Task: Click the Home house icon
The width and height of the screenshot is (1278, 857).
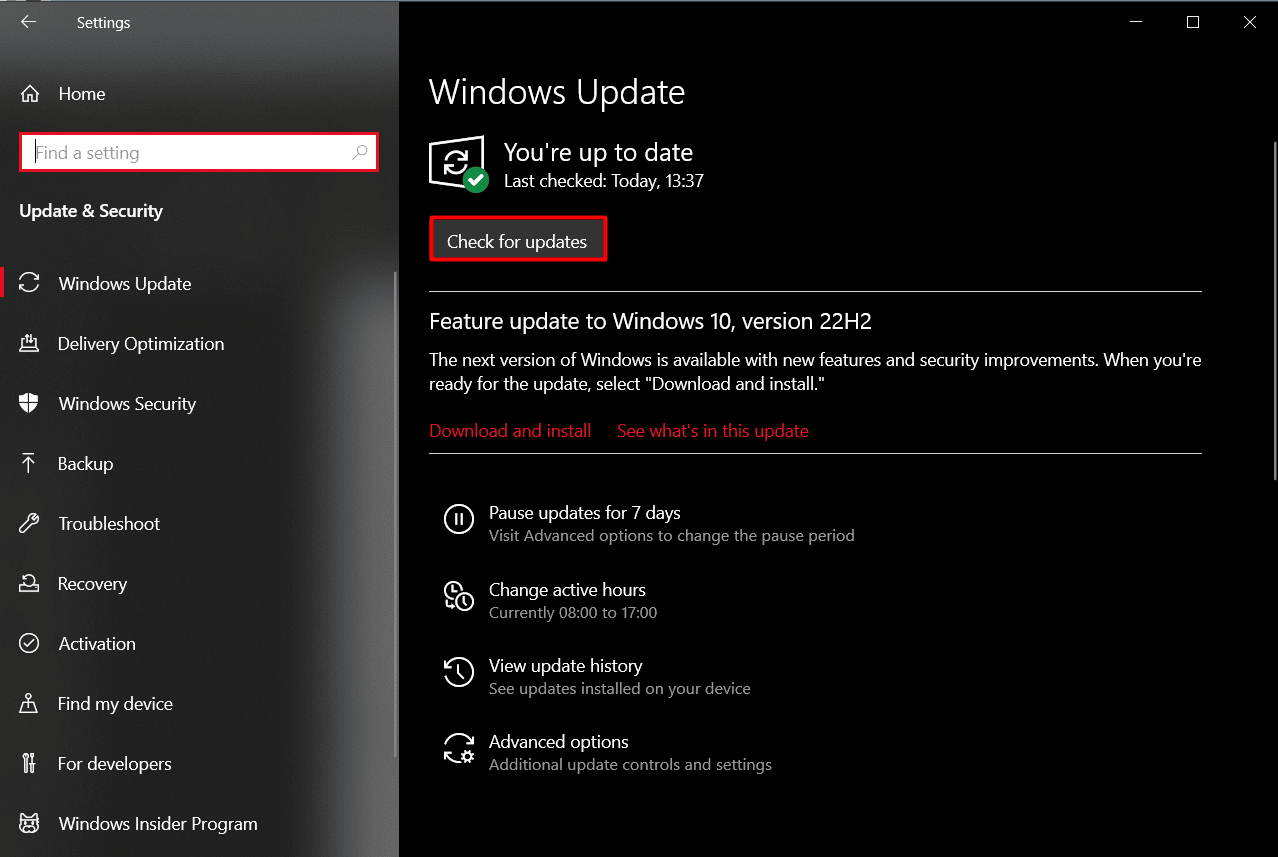Action: click(x=30, y=94)
